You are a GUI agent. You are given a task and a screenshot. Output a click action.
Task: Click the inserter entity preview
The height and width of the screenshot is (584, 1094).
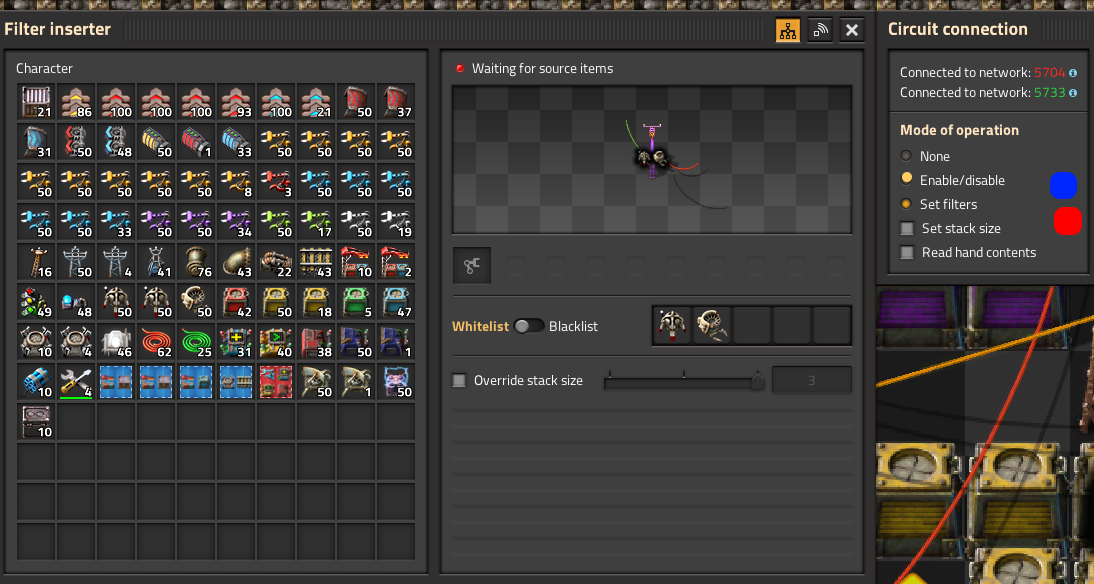[x=652, y=159]
